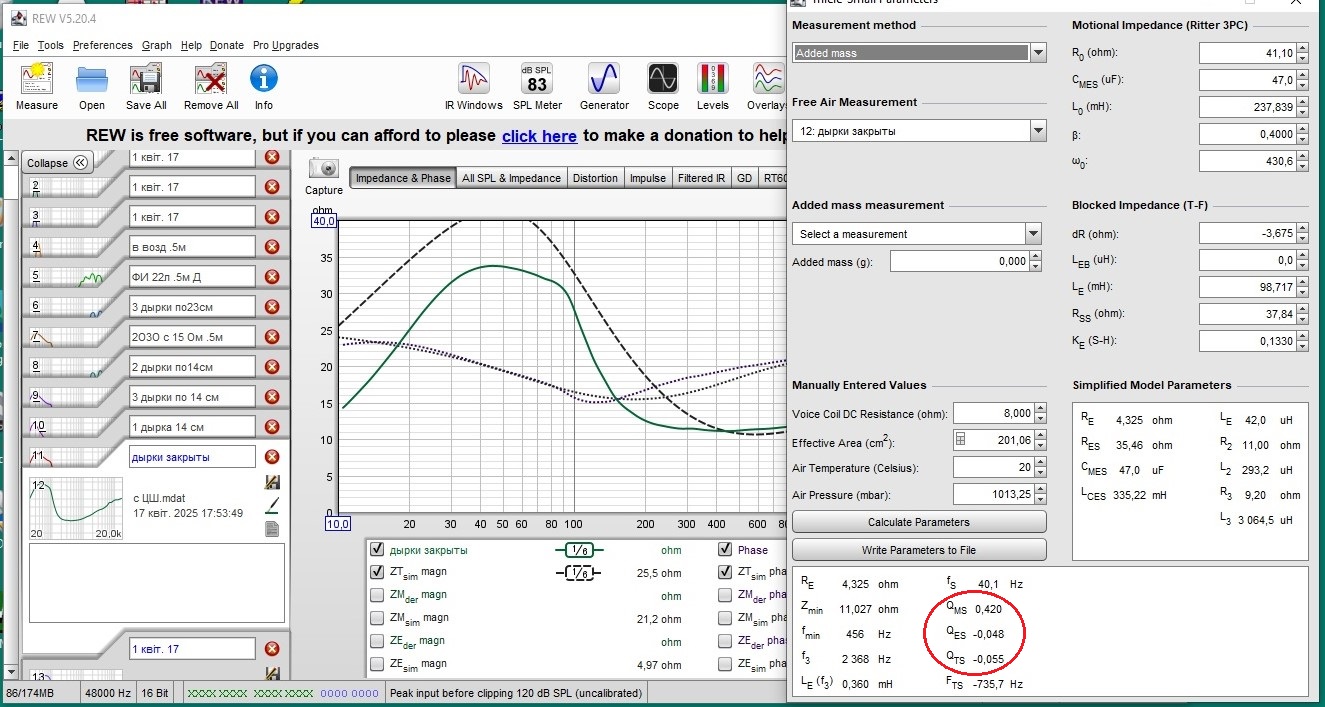Remove measurement '3 дырки по23см'

(271, 306)
